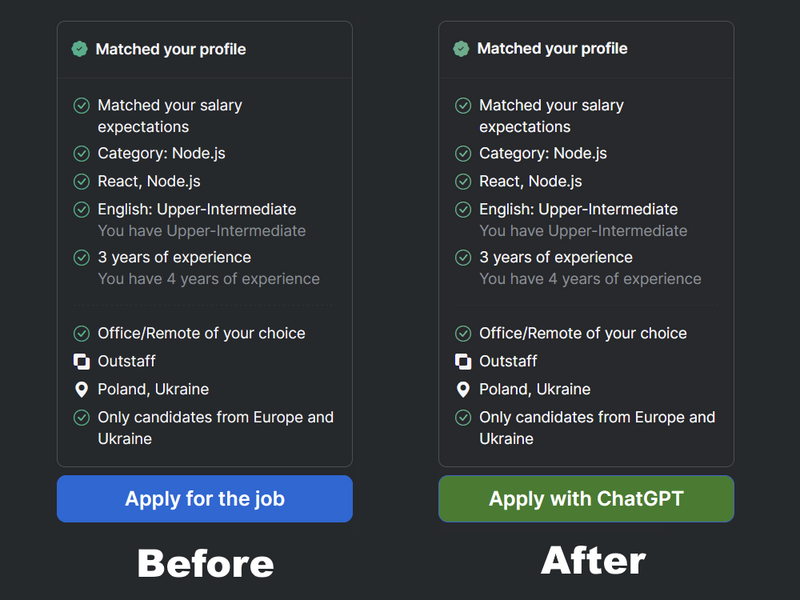The height and width of the screenshot is (600, 800).
Task: Click the blue Apply for the job button
Action: click(204, 499)
